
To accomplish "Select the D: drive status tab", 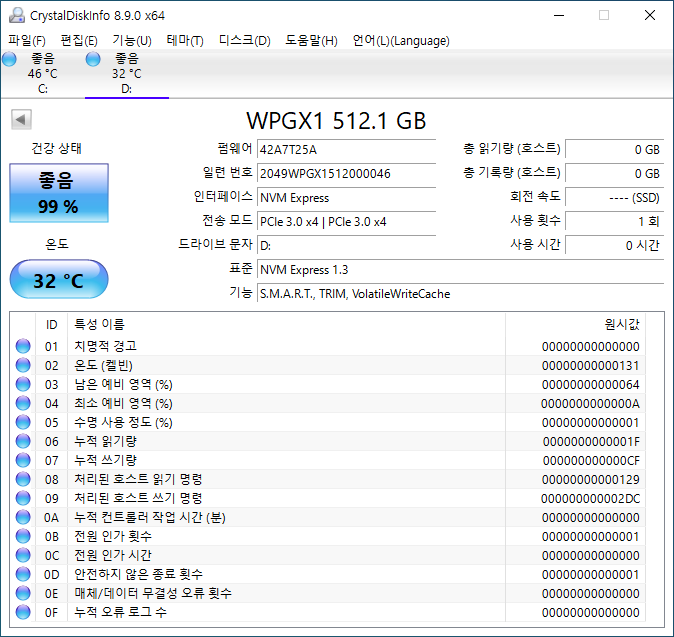I will tap(126, 73).
